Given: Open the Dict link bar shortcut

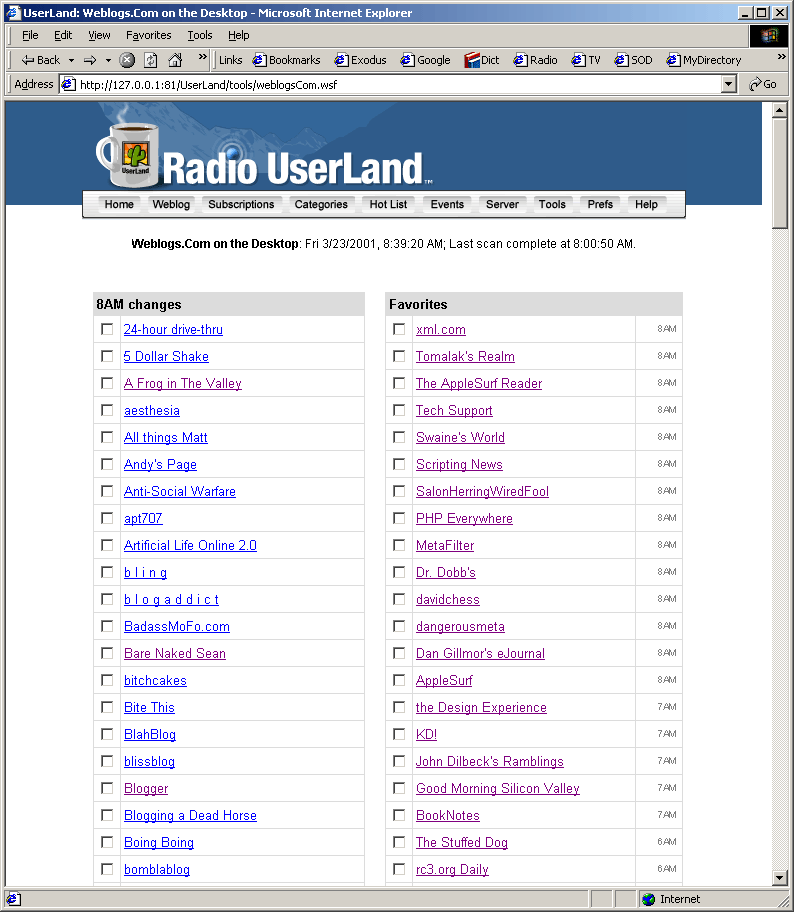Looking at the screenshot, I should coord(482,60).
